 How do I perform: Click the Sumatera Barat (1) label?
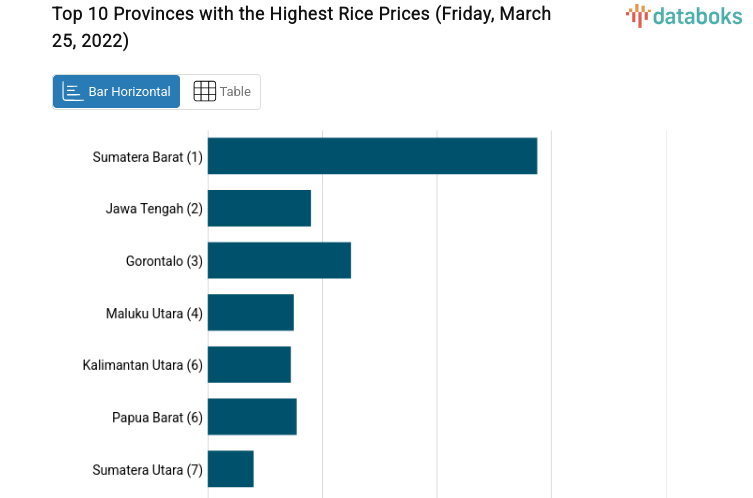tap(147, 157)
